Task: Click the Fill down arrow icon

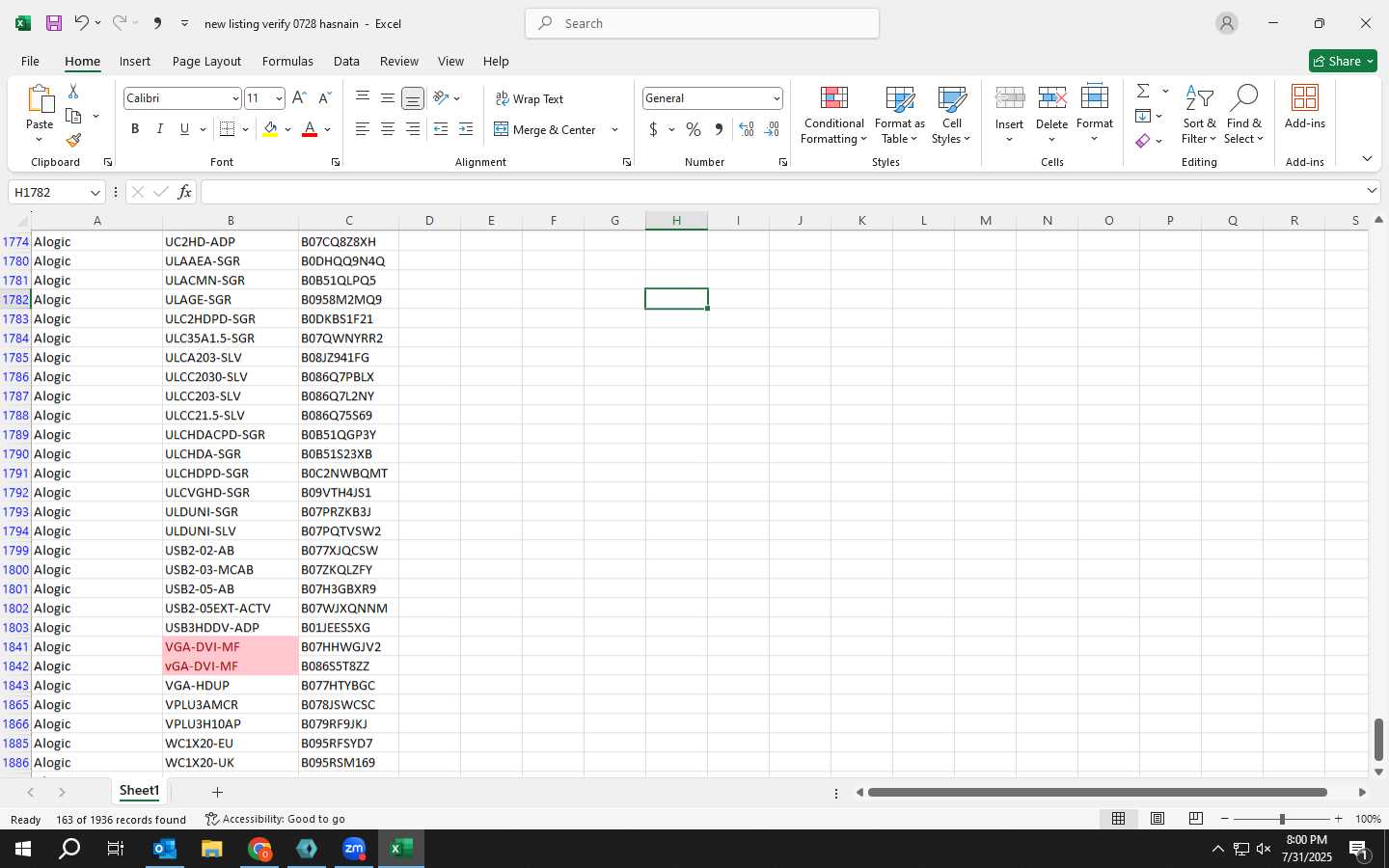Action: [x=1143, y=116]
